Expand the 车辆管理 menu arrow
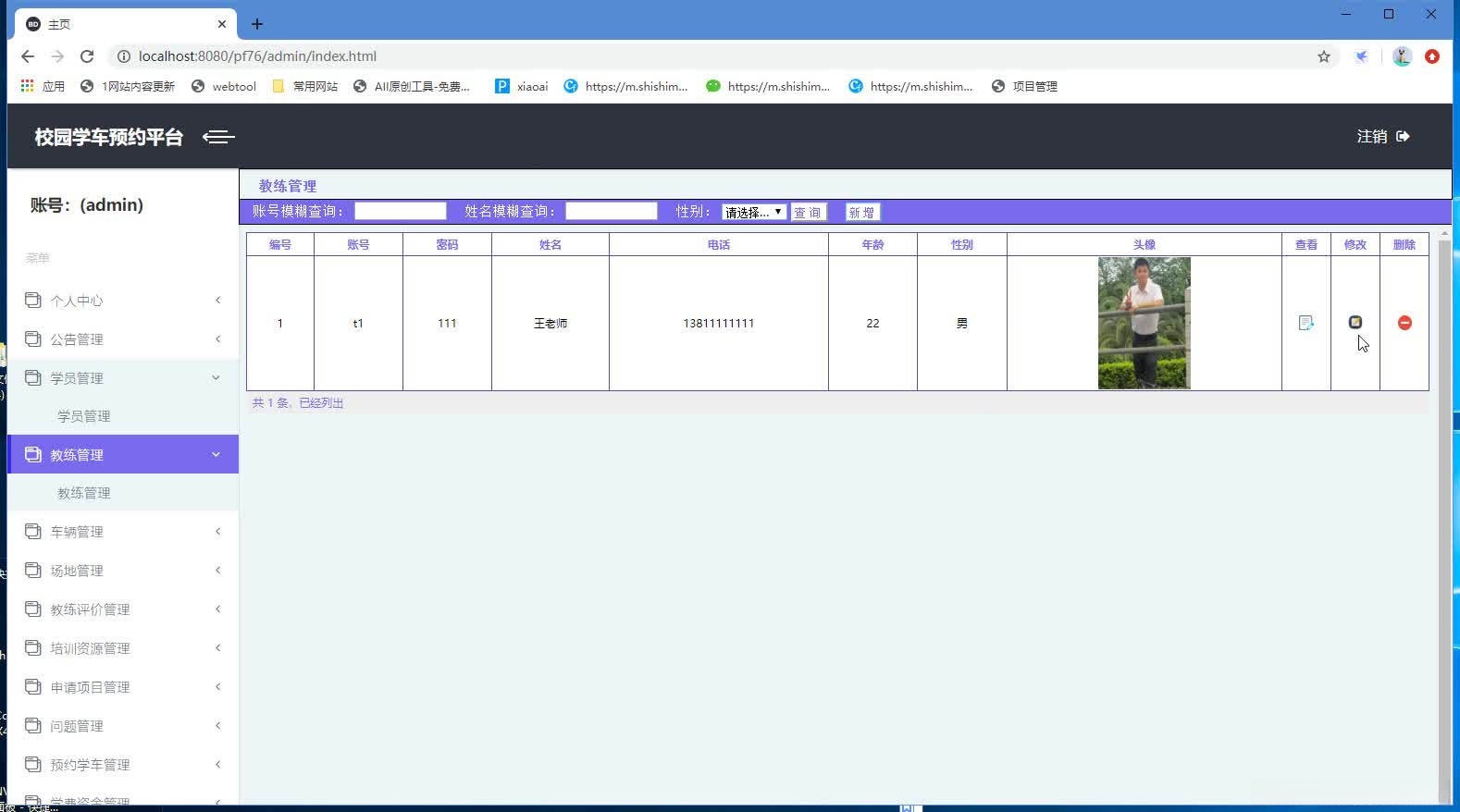The height and width of the screenshot is (812, 1460). tap(217, 531)
